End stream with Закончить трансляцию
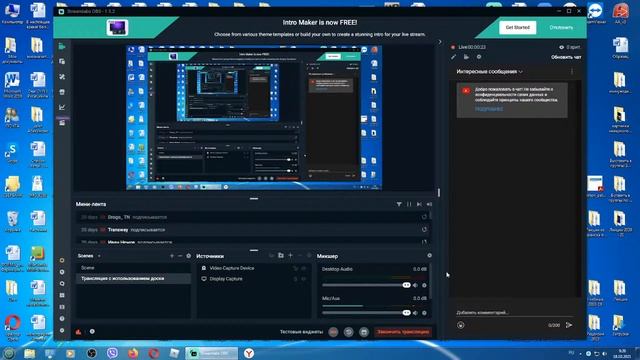 point(403,332)
